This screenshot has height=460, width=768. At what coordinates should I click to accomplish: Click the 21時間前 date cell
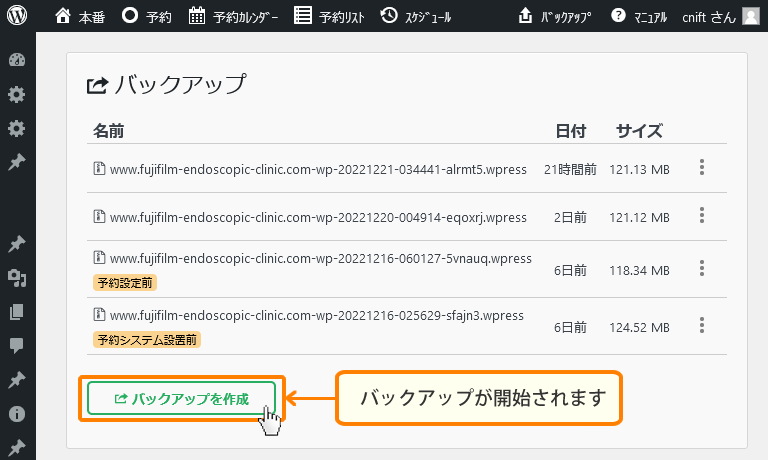570,169
